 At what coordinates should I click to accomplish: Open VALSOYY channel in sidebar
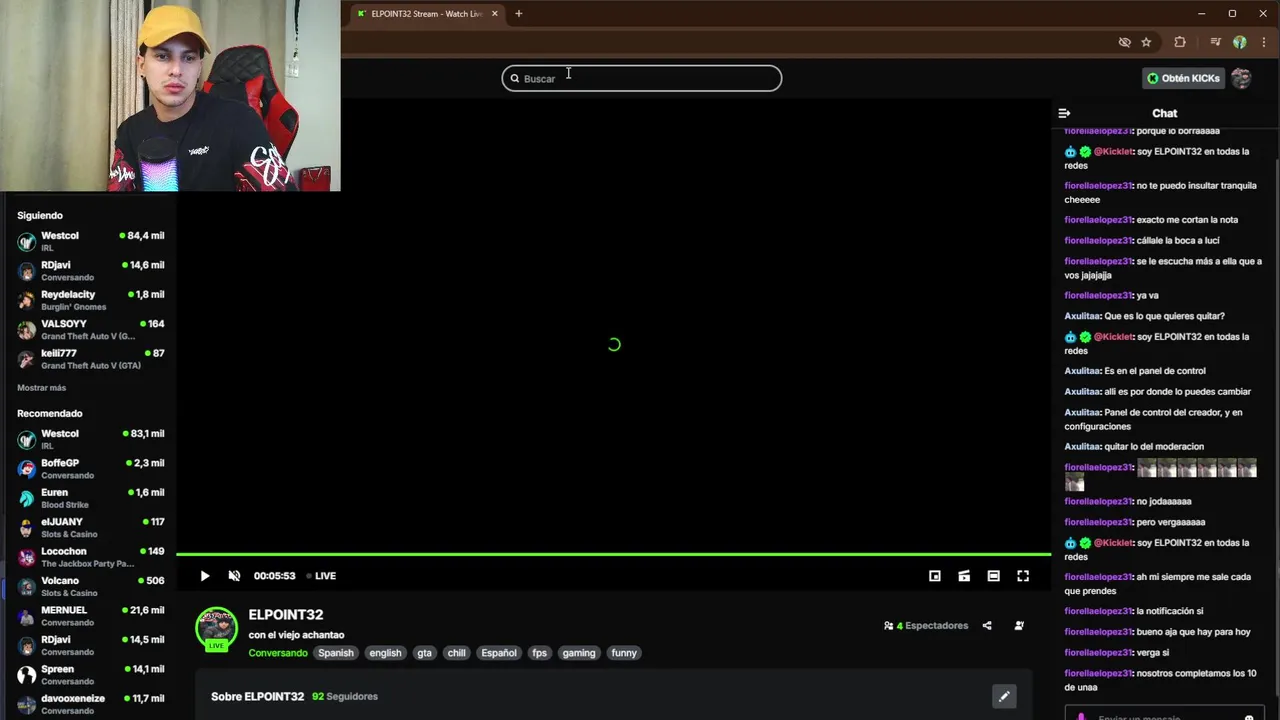[90, 330]
